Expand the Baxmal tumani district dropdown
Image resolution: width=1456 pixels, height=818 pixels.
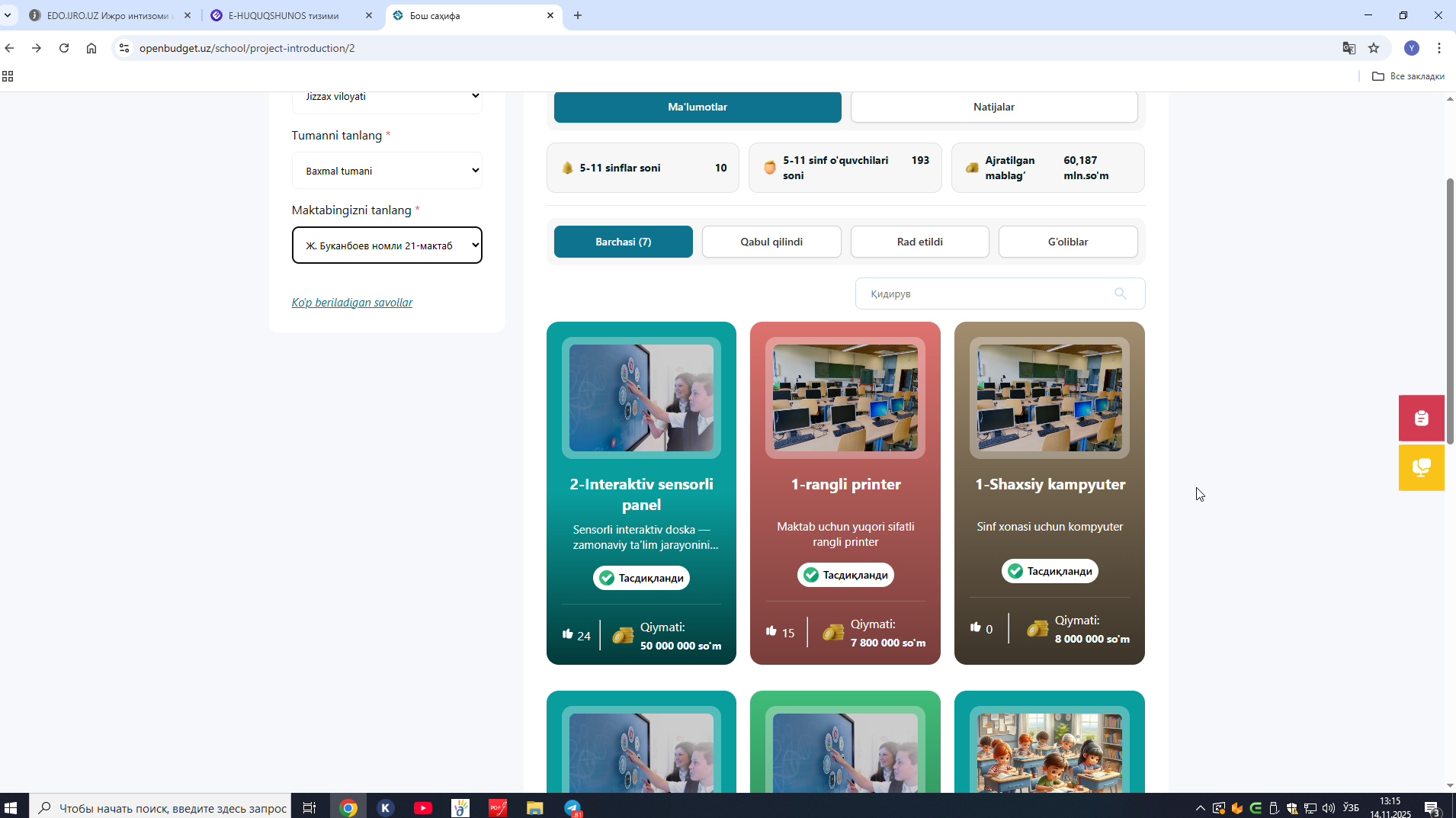(x=387, y=171)
